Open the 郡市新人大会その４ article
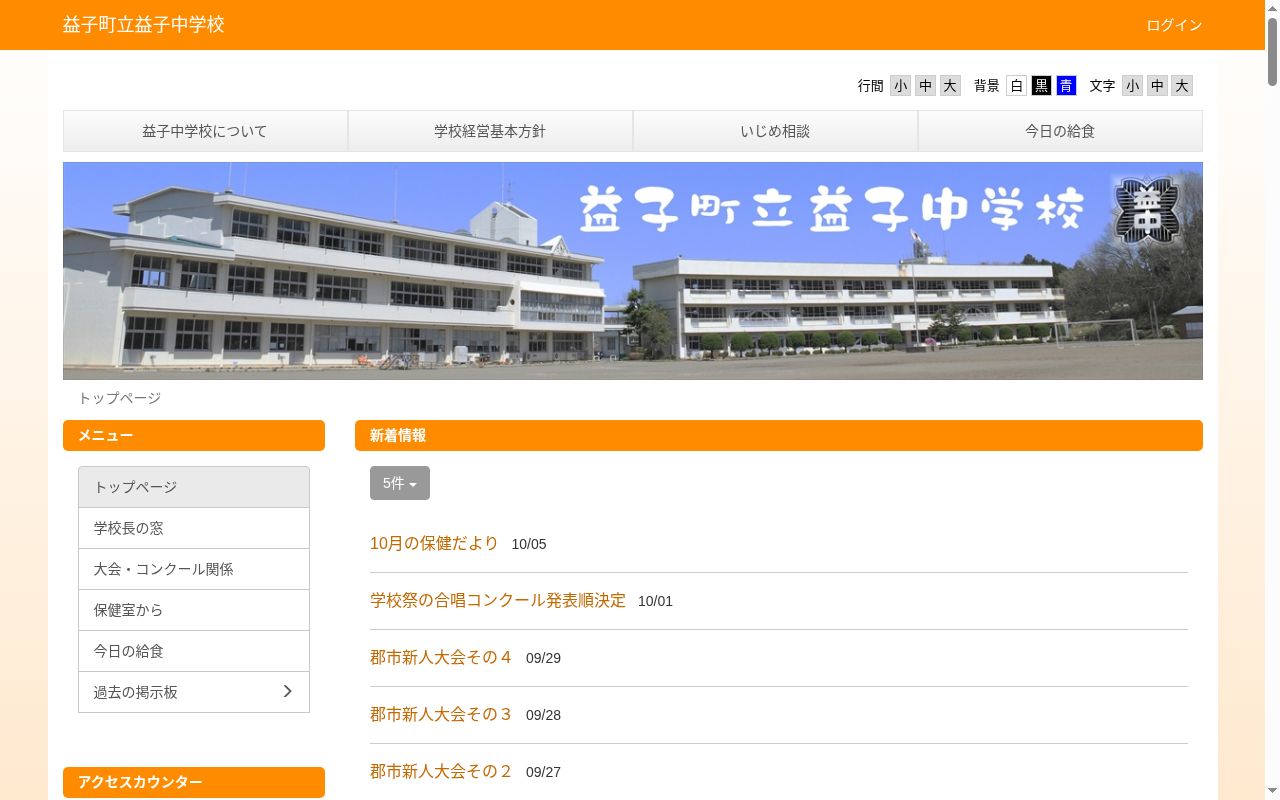The image size is (1280, 800). (441, 657)
